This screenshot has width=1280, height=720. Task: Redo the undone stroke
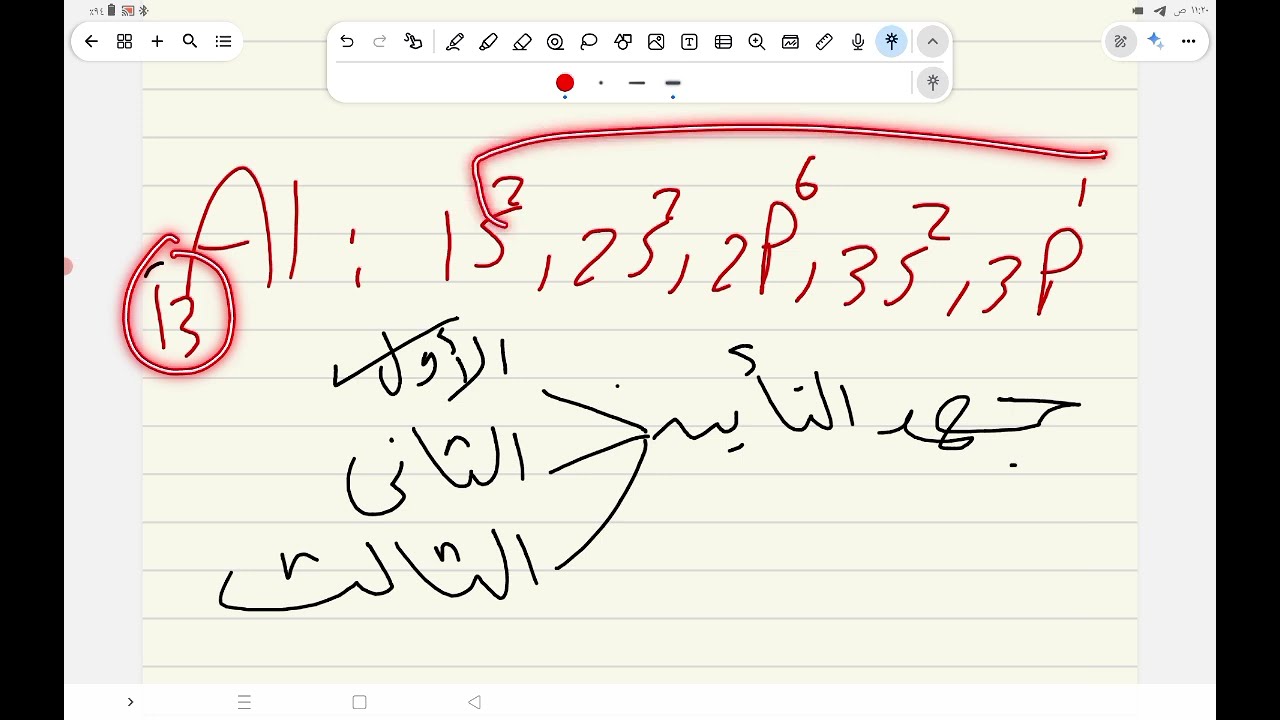(x=380, y=41)
